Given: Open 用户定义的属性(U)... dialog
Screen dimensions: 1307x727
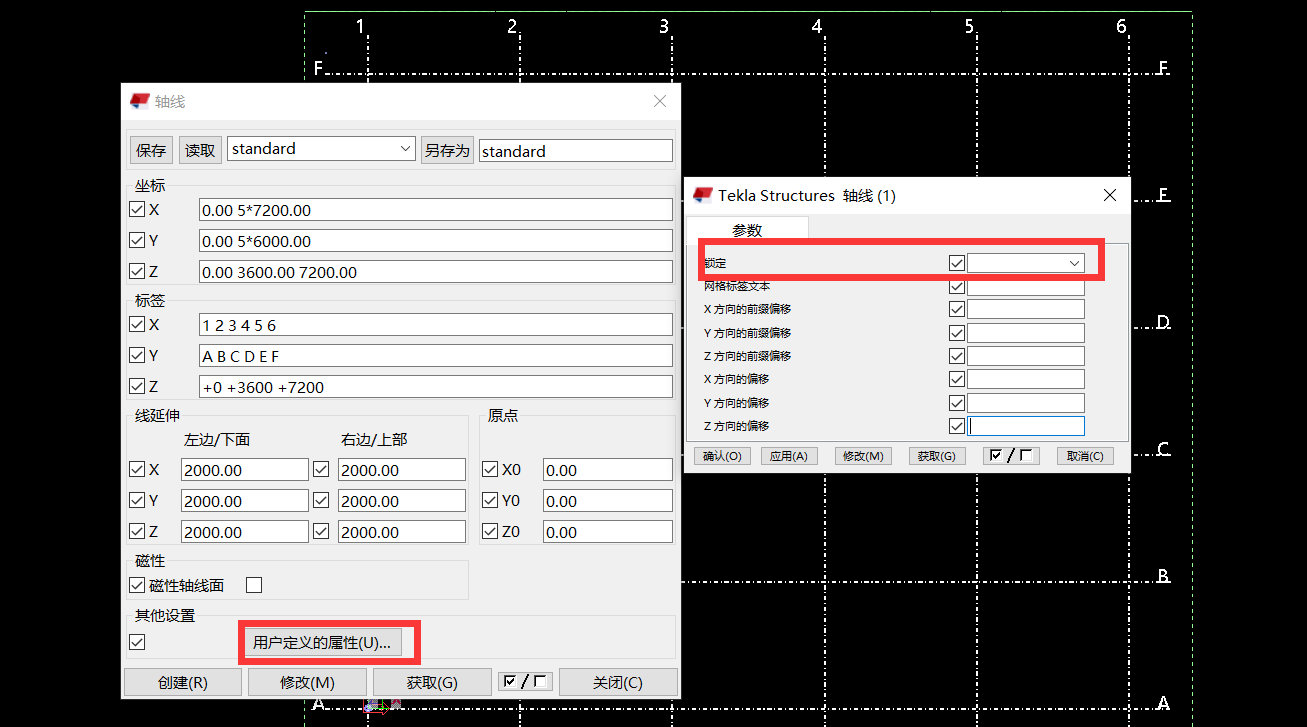Looking at the screenshot, I should 322,642.
